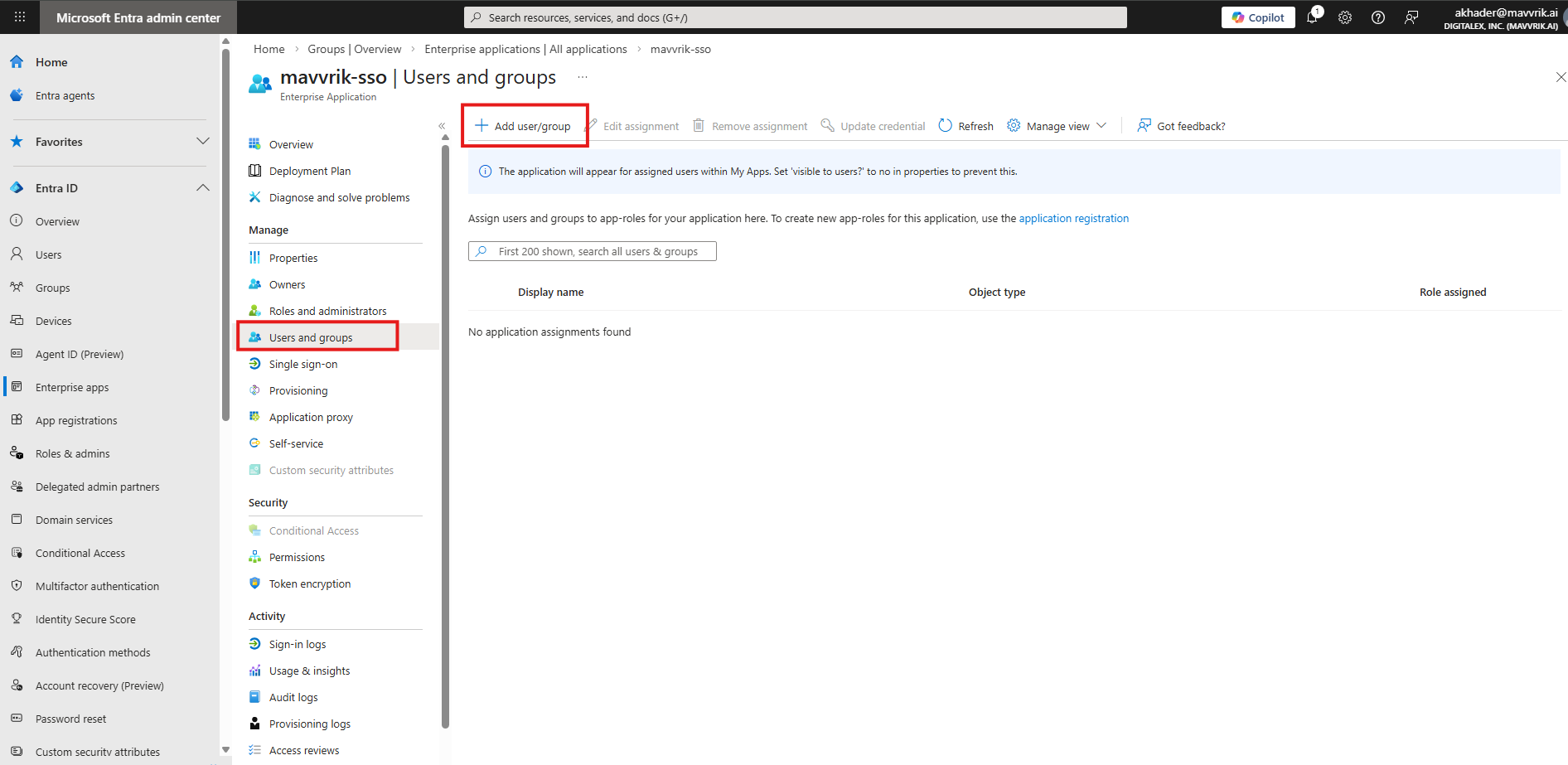Open the settings gear in top bar
Image resolution: width=1568 pixels, height=765 pixels.
point(1345,17)
